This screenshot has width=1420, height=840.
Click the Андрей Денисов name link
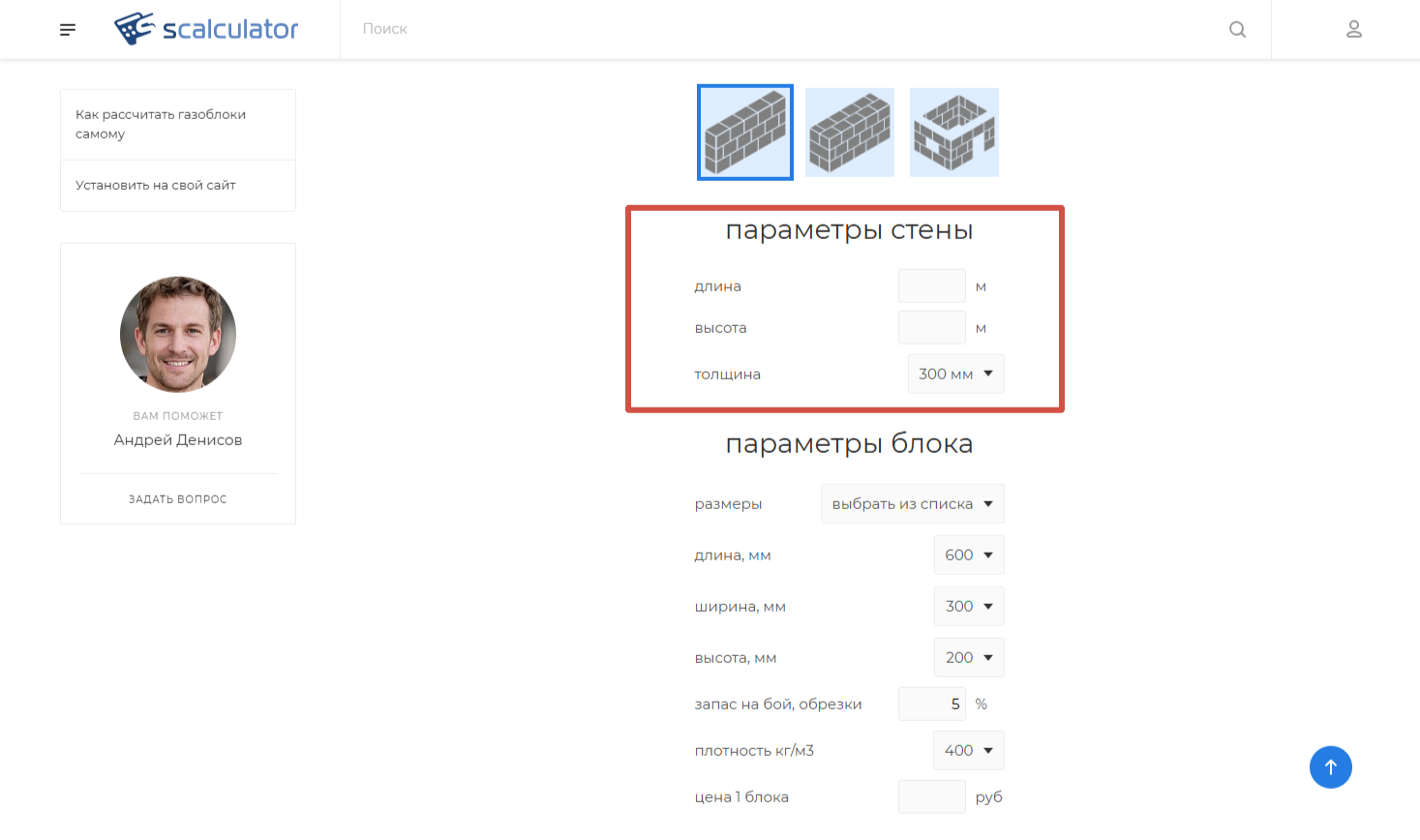178,439
